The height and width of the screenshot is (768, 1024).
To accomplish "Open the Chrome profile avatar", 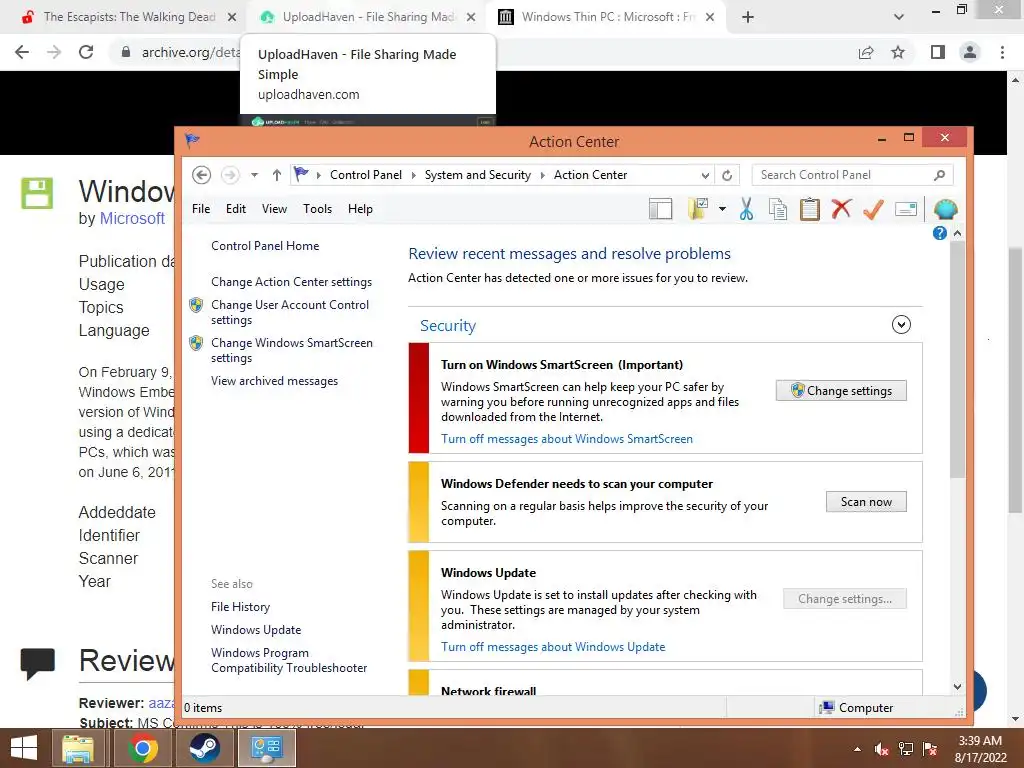I will click(x=970, y=52).
